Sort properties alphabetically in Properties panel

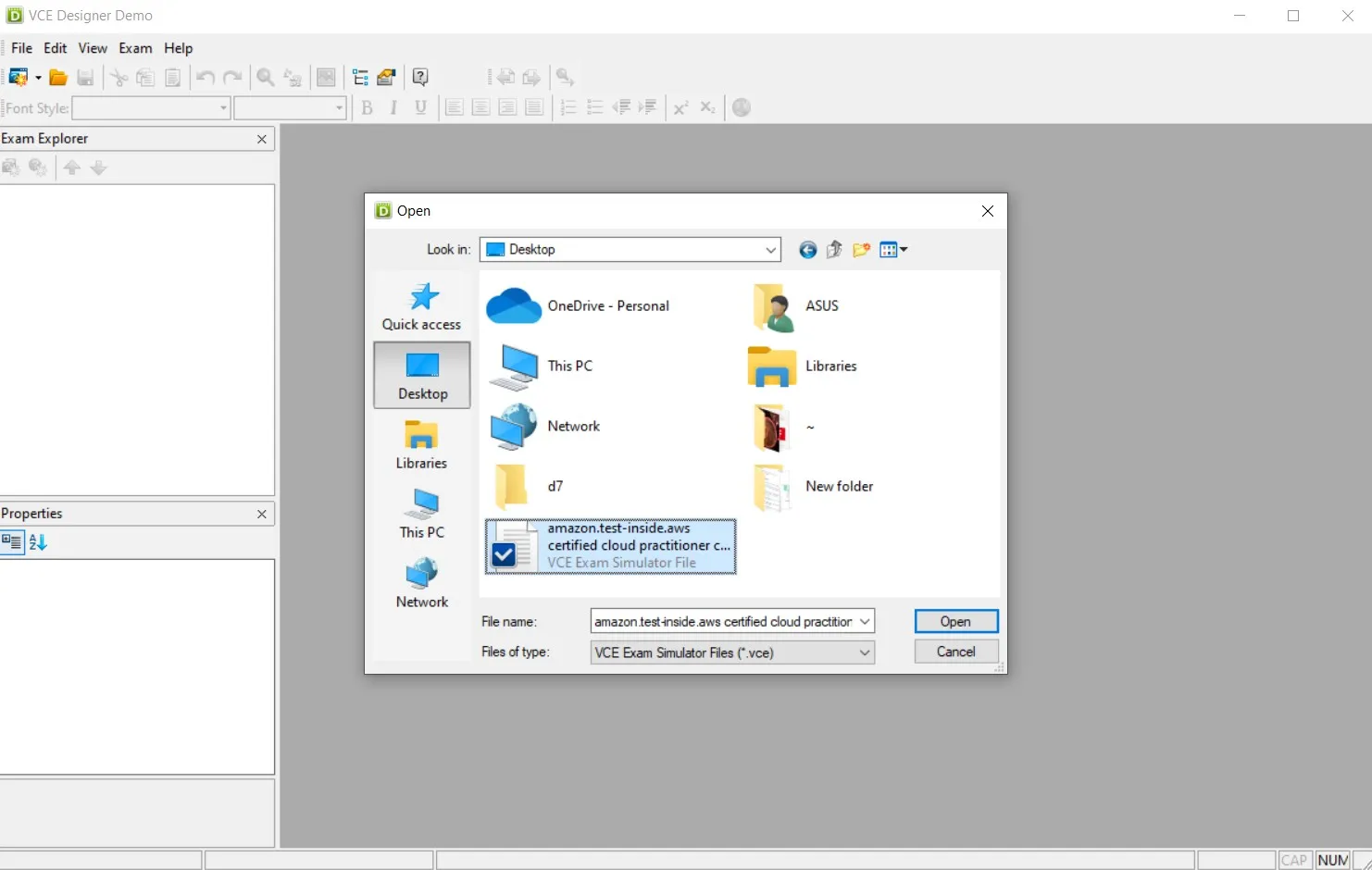click(x=38, y=541)
